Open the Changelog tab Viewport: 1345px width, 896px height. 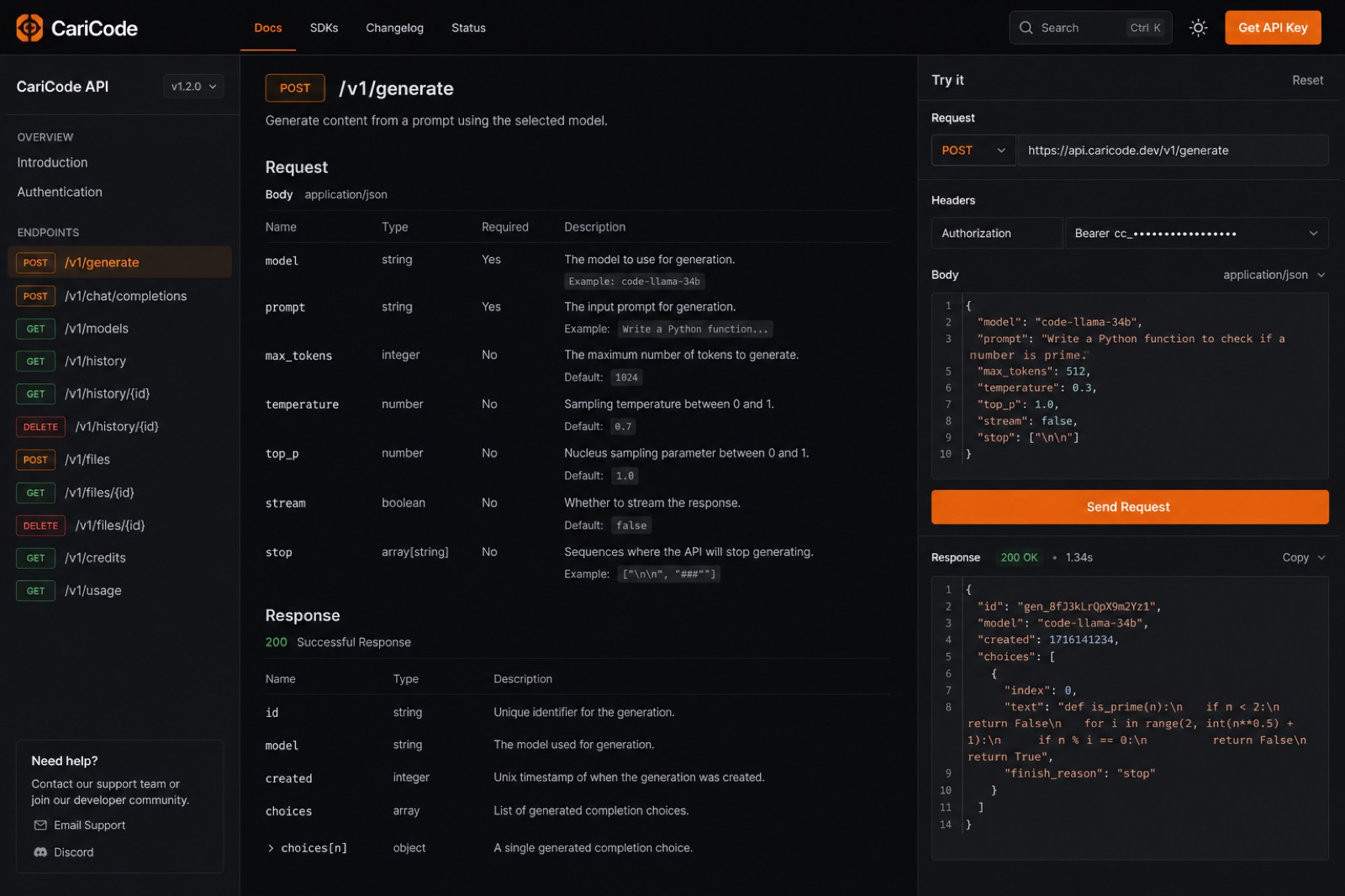394,28
